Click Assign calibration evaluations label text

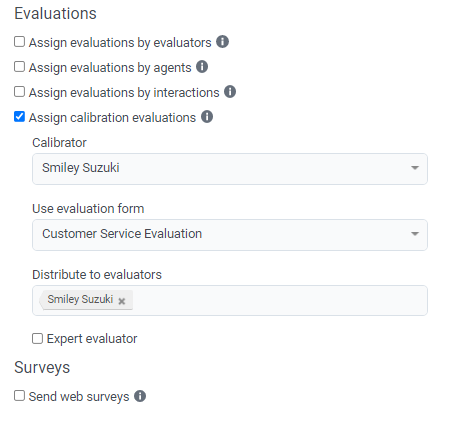112,118
